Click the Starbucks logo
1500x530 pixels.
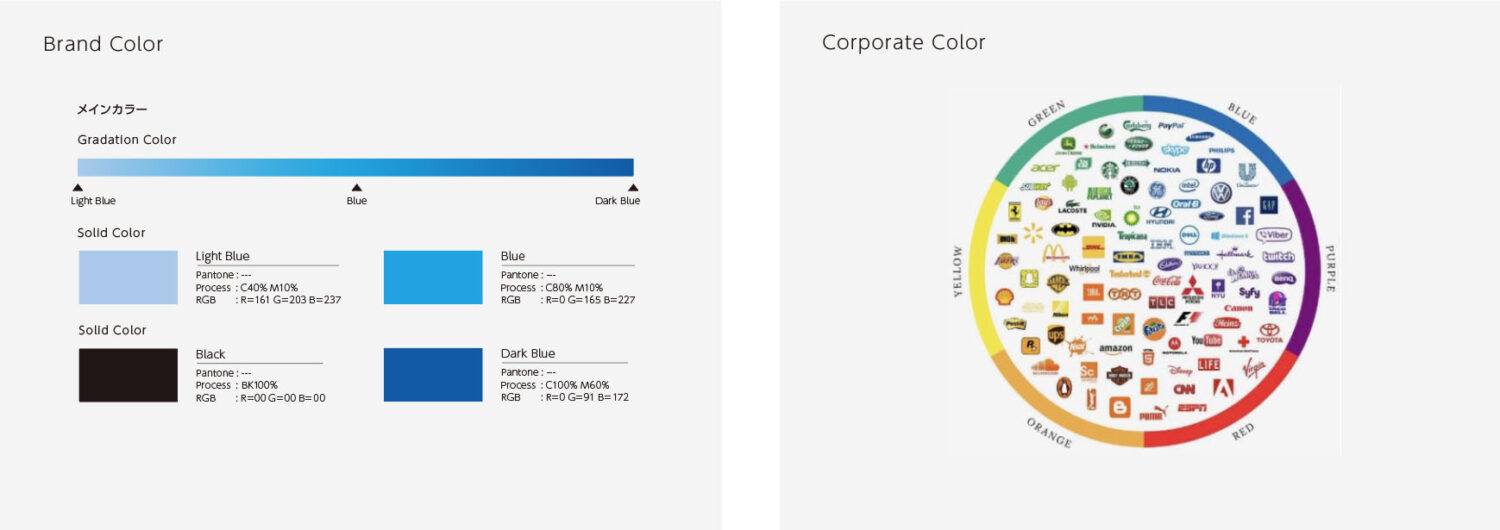pyautogui.click(x=1109, y=169)
